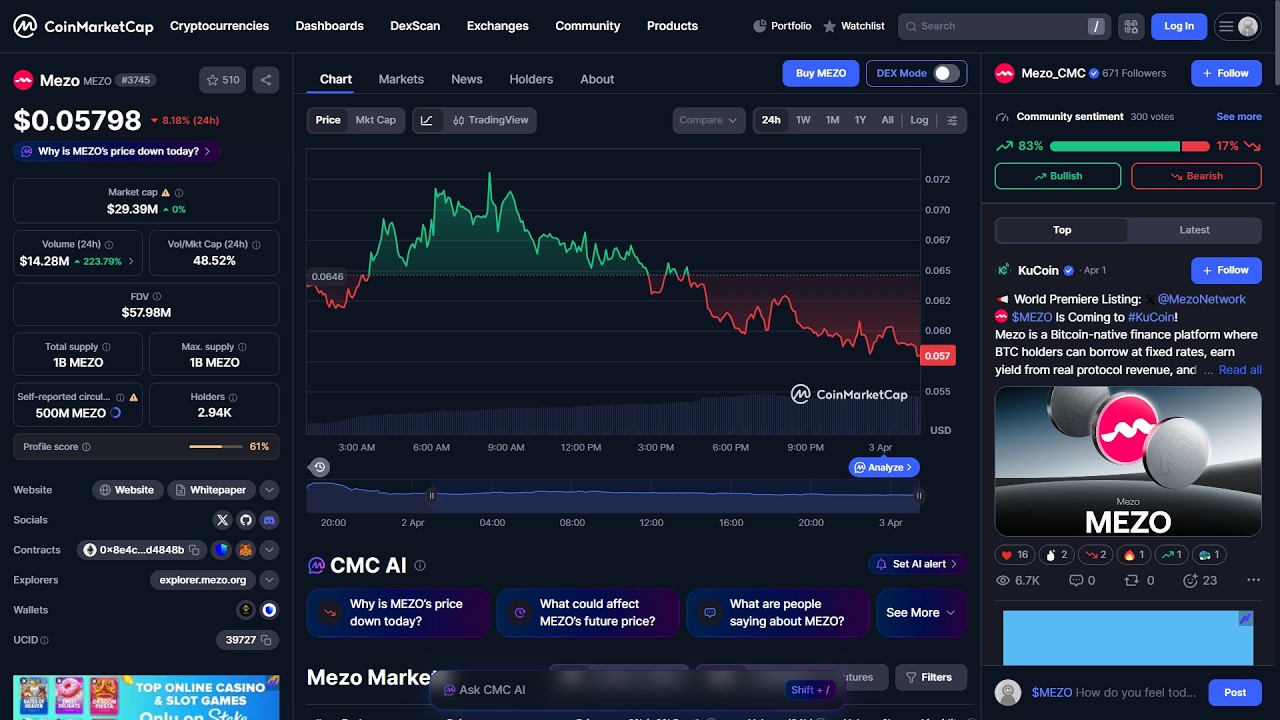This screenshot has width=1280, height=720.
Task: Open the Compare dropdown
Action: [709, 120]
